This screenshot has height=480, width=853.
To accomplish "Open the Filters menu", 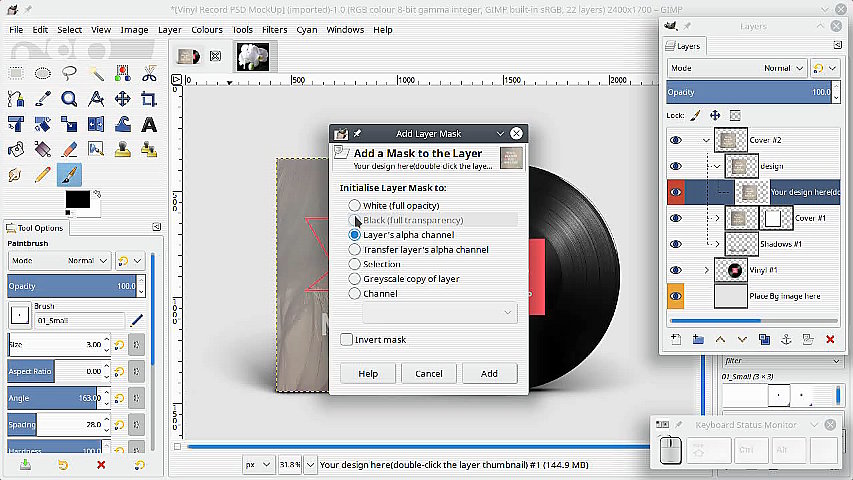I will (274, 30).
